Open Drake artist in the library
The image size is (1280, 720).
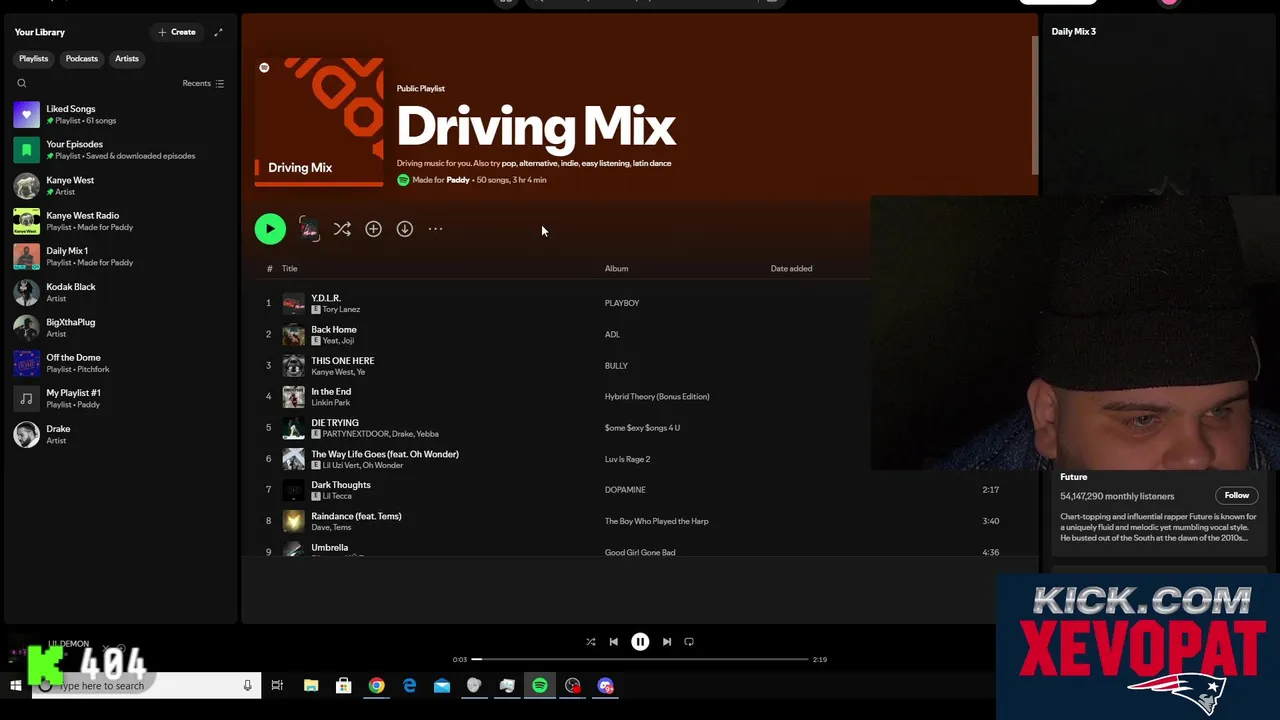[x=120, y=434]
